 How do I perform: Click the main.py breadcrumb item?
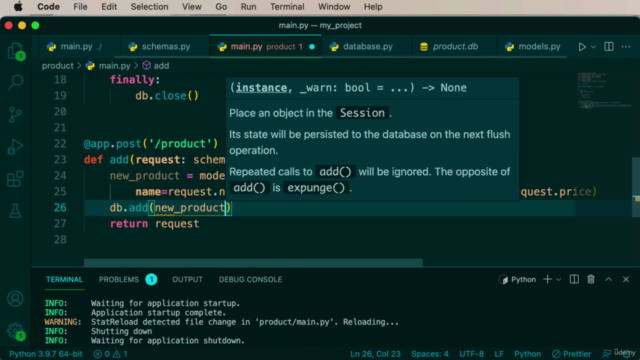click(x=109, y=66)
